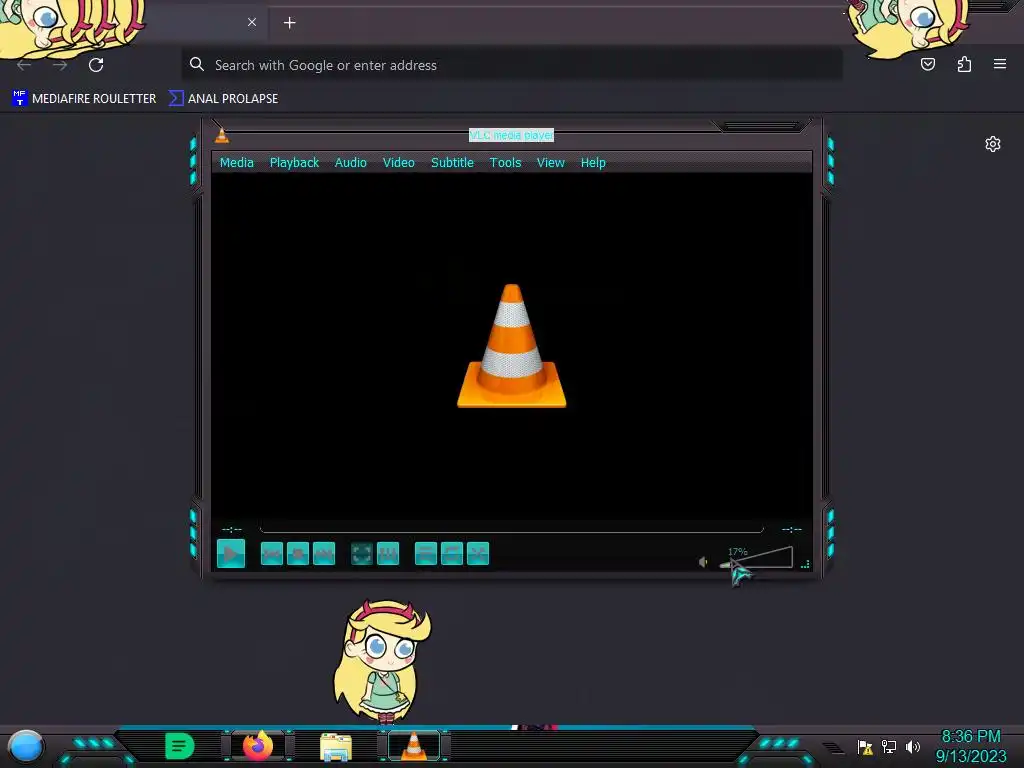This screenshot has width=1024, height=768.
Task: Go forward with the browser forward arrow
Action: point(60,65)
